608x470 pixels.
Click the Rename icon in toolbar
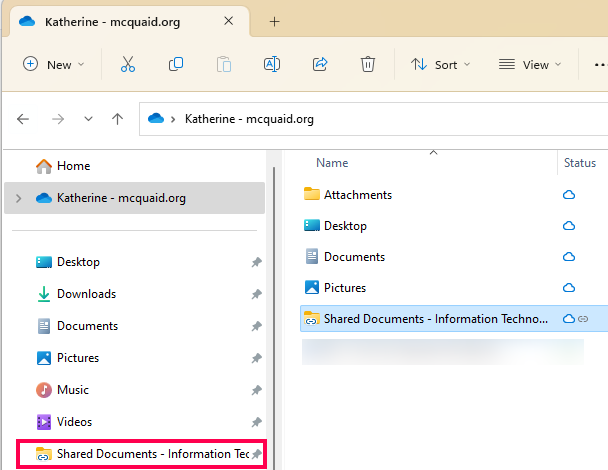pos(272,64)
